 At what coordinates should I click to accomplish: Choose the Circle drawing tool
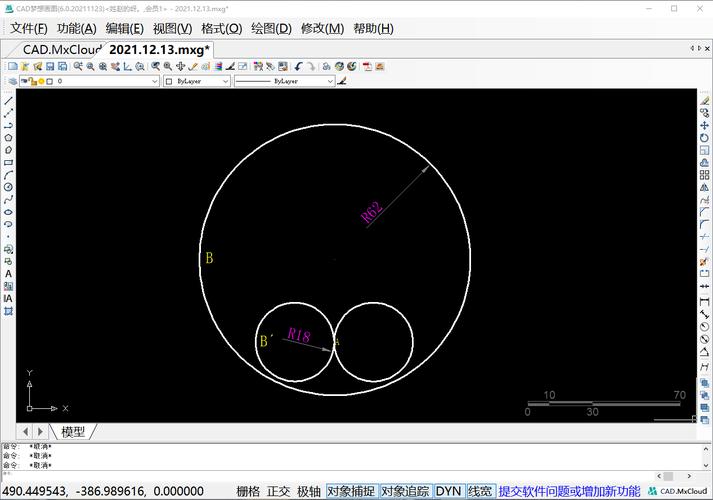pyautogui.click(x=8, y=187)
